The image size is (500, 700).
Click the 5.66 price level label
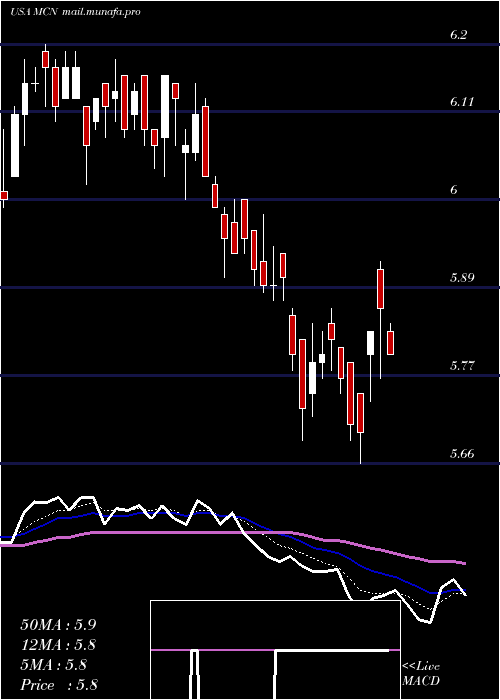pos(461,454)
